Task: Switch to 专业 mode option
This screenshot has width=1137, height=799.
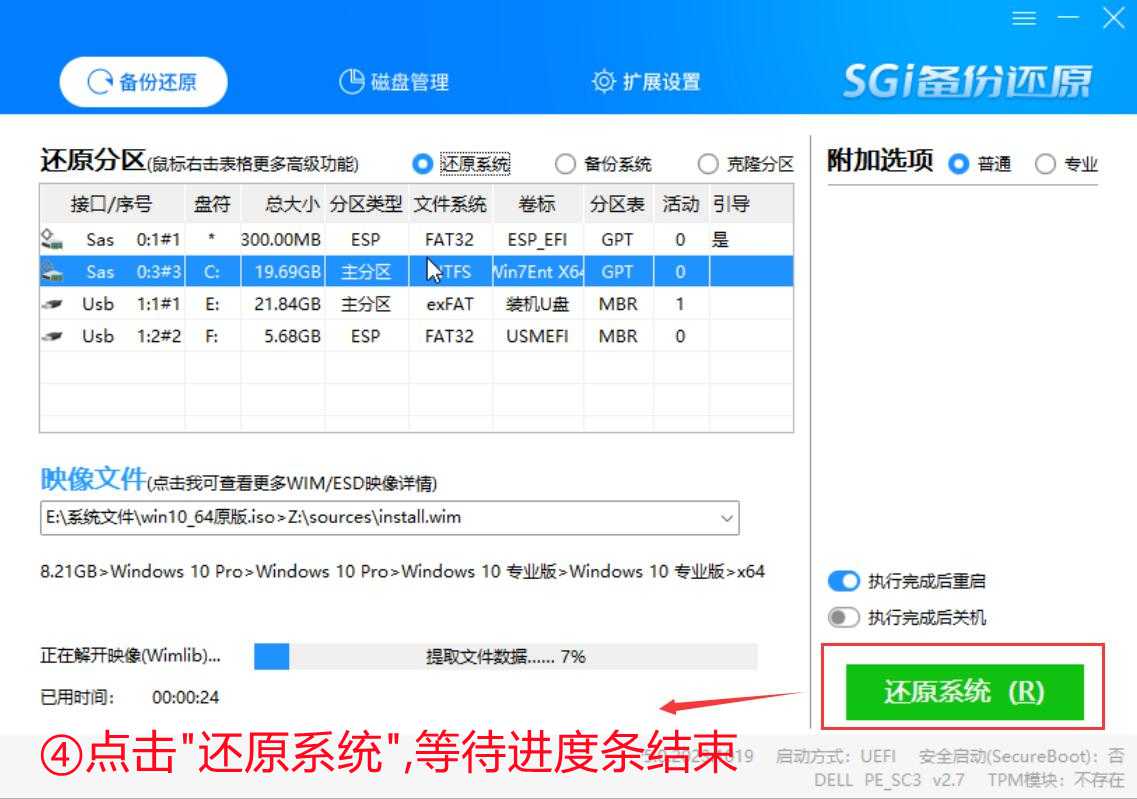Action: tap(1046, 164)
